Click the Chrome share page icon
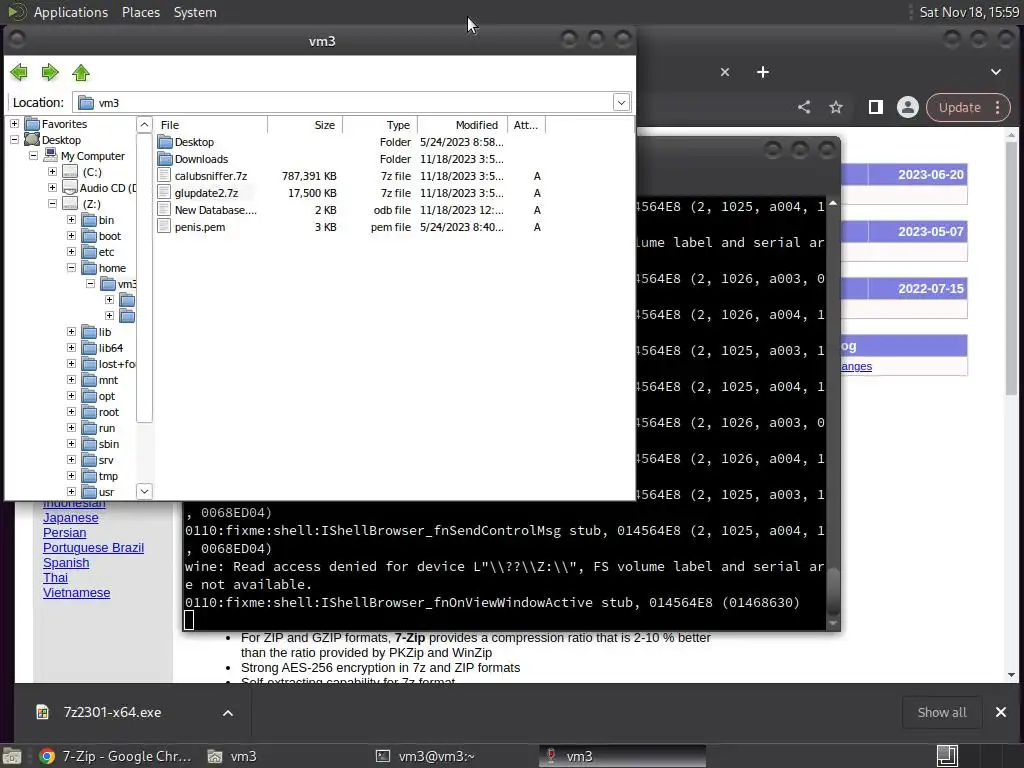 804,107
